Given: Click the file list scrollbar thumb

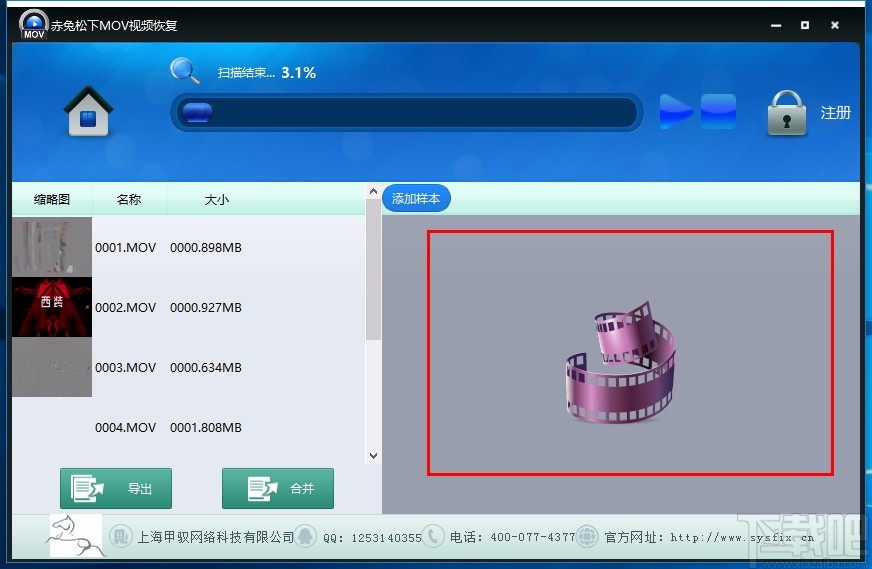Looking at the screenshot, I should [x=374, y=270].
